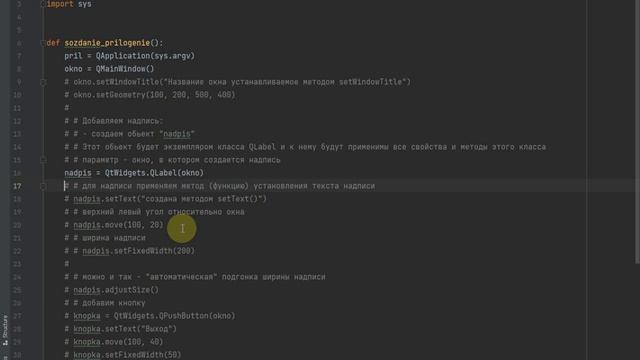
Task: Open the Structure tool window tab
Action: pyautogui.click(x=5, y=330)
